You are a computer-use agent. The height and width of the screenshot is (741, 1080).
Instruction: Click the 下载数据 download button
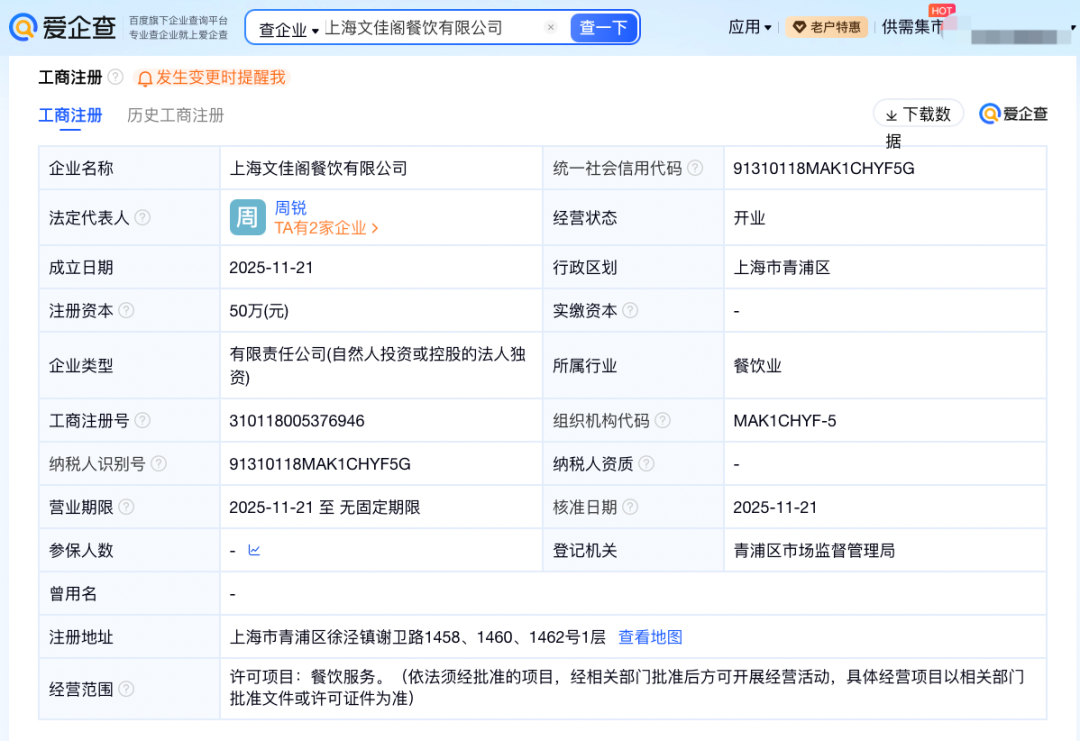click(918, 114)
